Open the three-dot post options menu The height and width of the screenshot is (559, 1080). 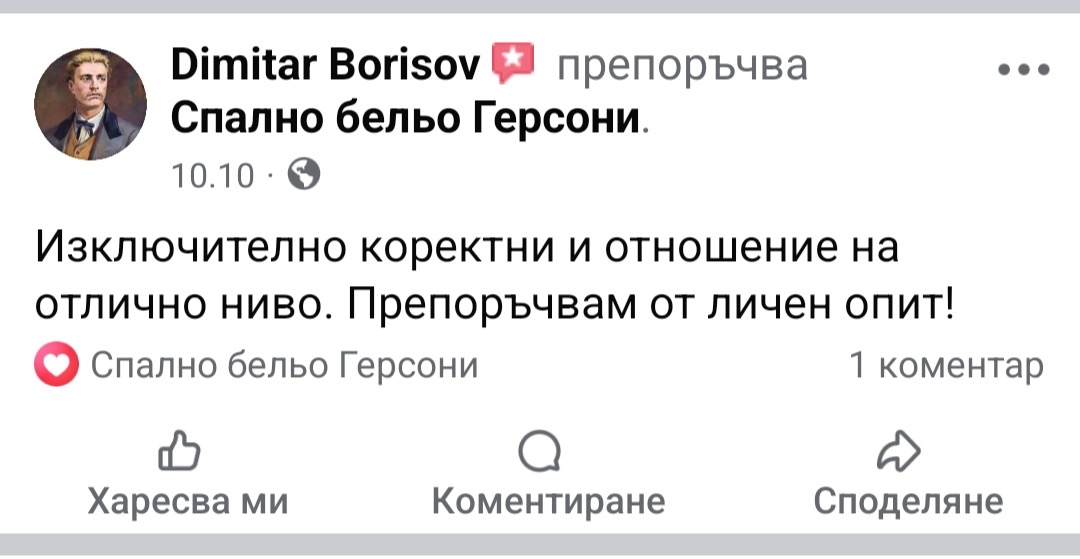[x=1023, y=70]
